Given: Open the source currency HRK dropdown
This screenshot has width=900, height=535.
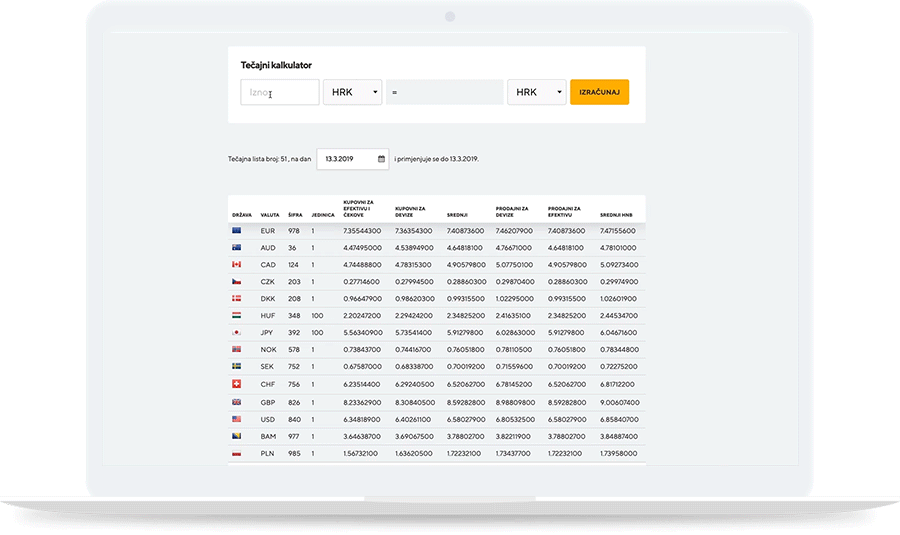Looking at the screenshot, I should 352,92.
